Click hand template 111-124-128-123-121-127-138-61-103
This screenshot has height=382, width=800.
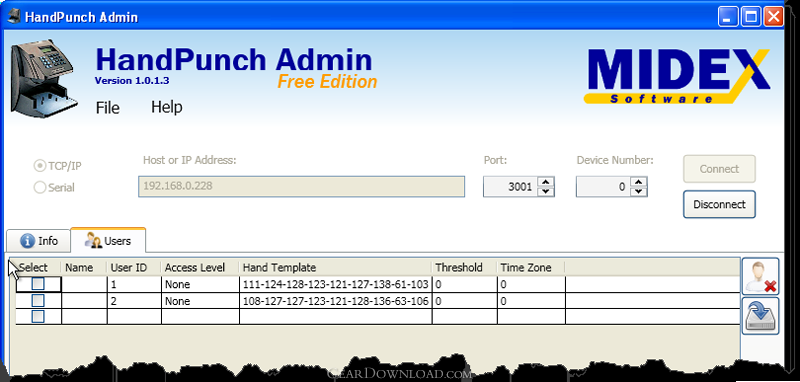click(x=336, y=284)
